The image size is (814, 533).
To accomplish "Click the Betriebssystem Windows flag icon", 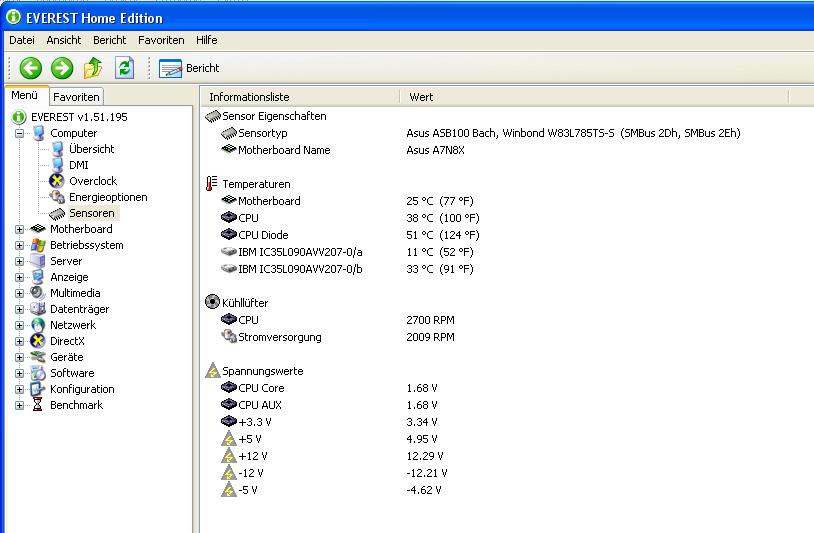I will click(38, 245).
